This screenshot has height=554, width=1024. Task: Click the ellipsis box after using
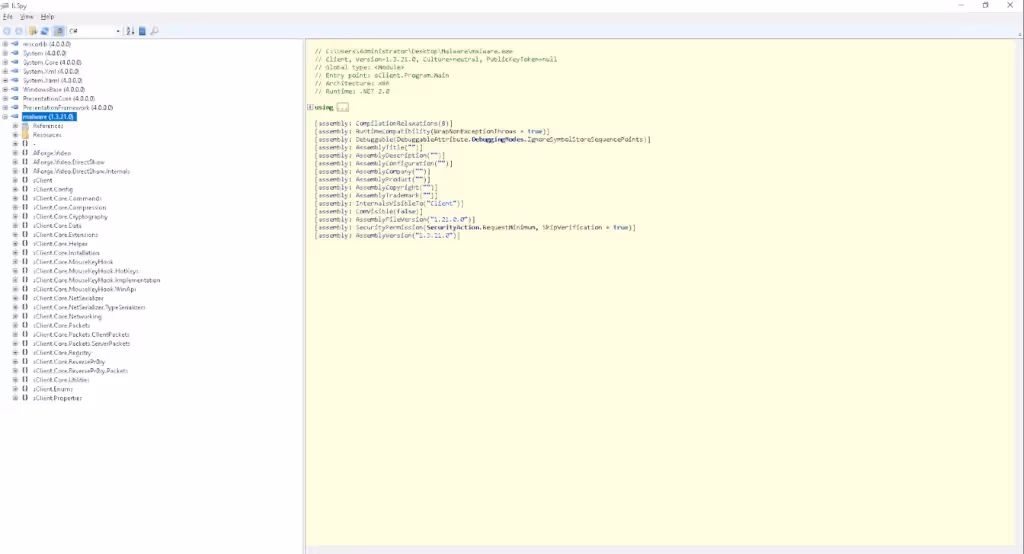pyautogui.click(x=343, y=107)
